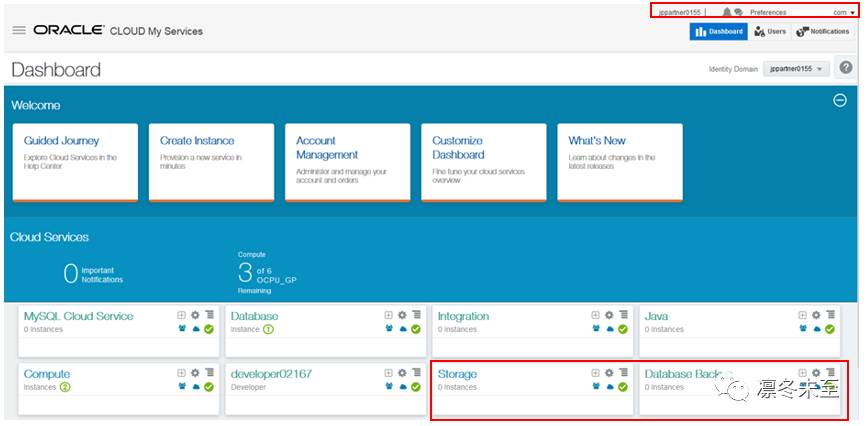Click cloud icon on Compute card
The height and width of the screenshot is (426, 867).
point(196,387)
